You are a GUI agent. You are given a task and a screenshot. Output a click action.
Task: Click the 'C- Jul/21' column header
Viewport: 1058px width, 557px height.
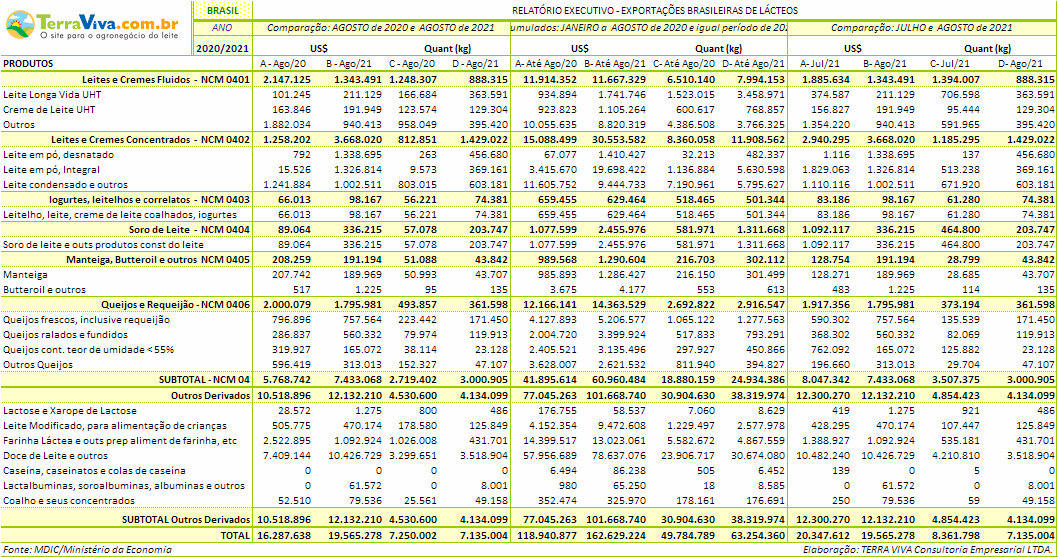click(951, 63)
